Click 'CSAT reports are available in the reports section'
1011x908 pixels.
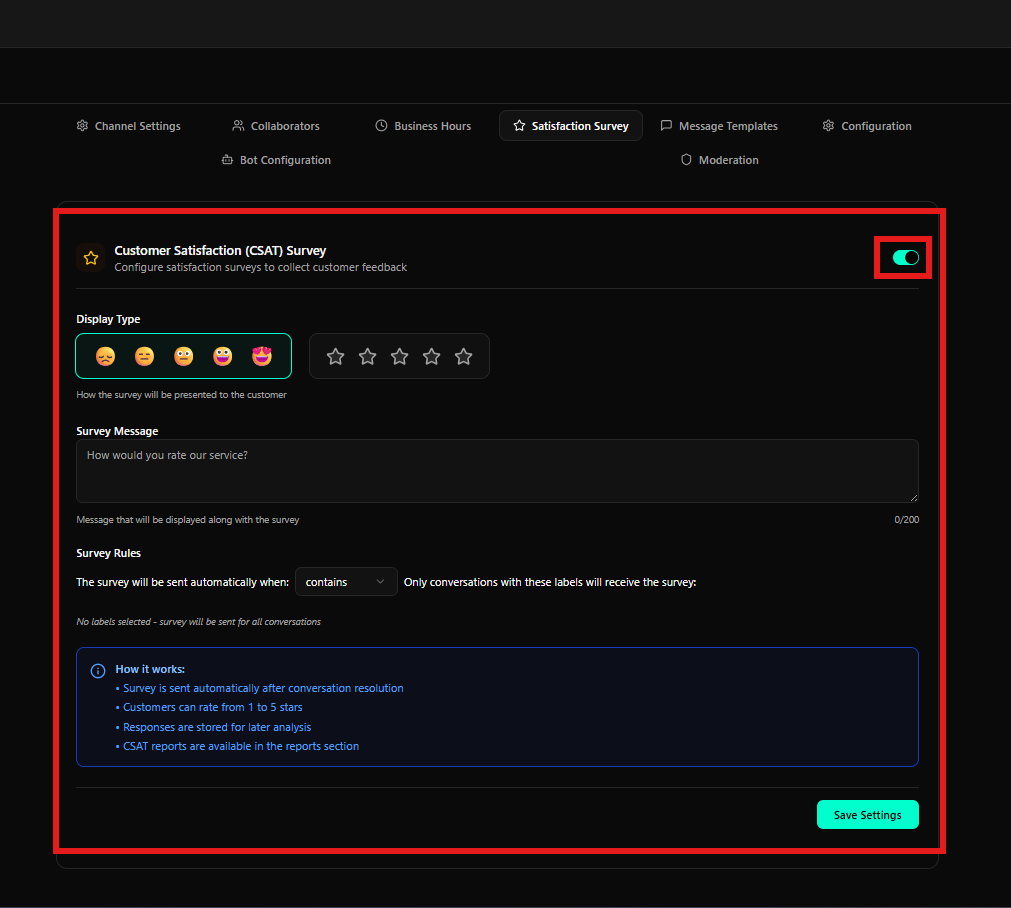[x=241, y=746]
